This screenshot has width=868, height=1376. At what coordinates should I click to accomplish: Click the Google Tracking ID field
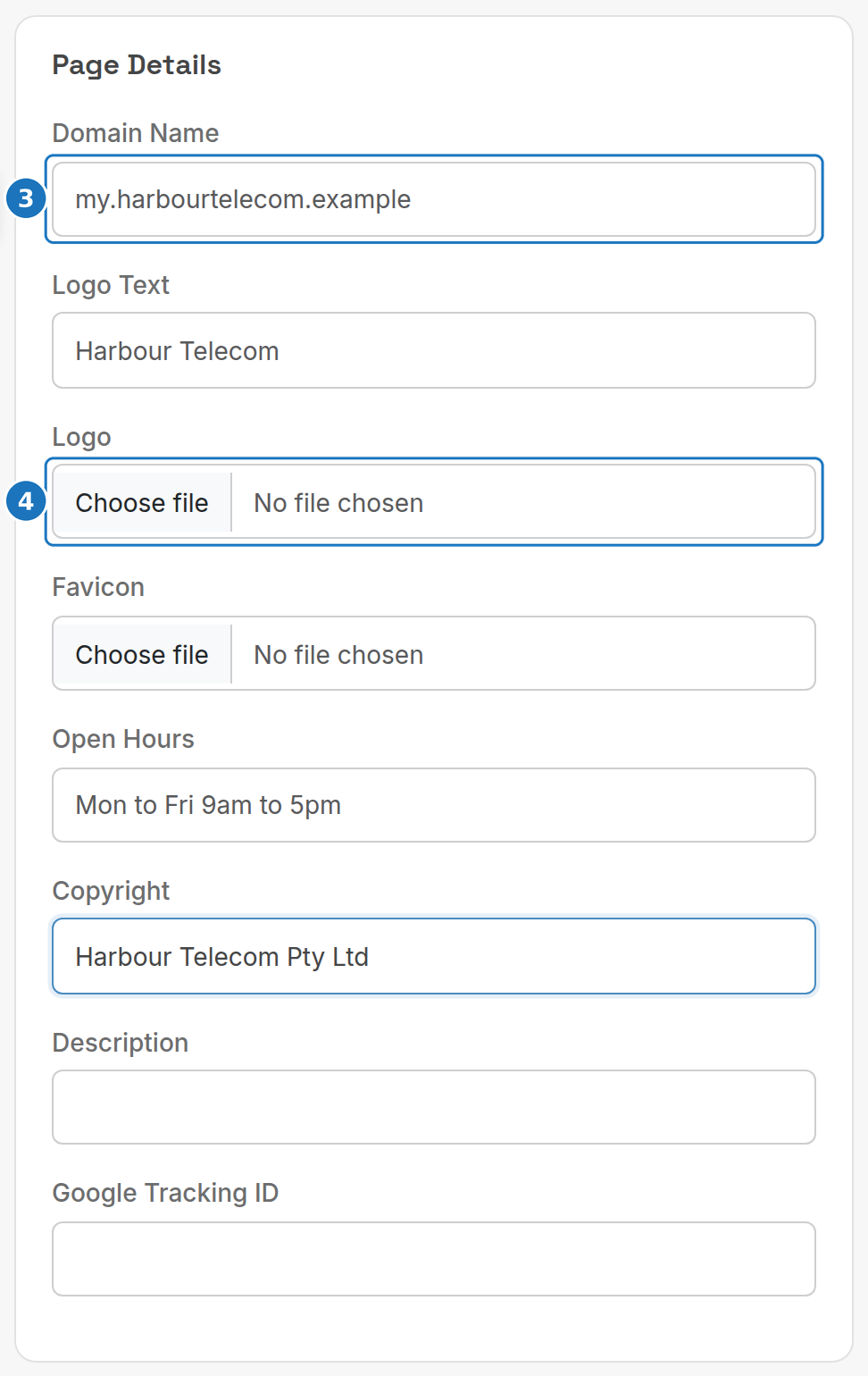pyautogui.click(x=434, y=1259)
